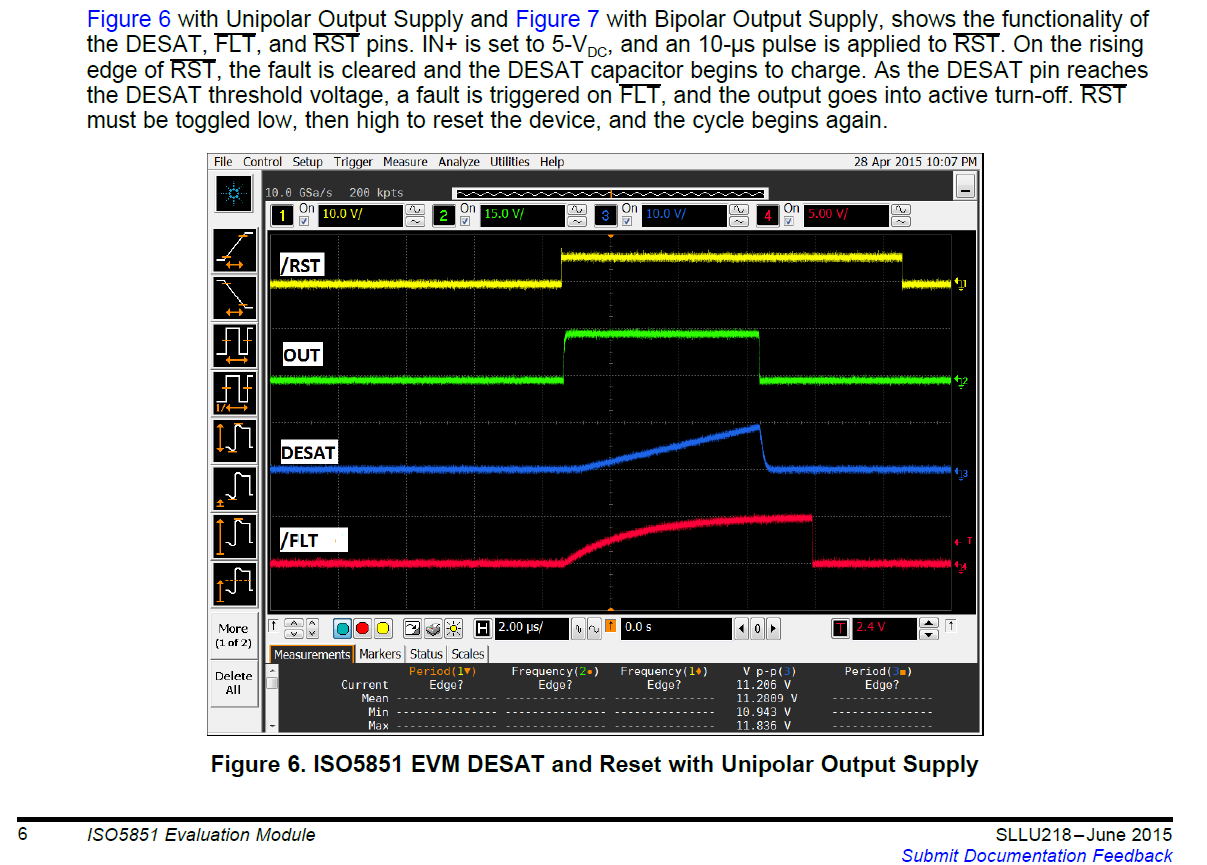This screenshot has width=1207, height=865.
Task: Click the T trigger setup button
Action: (x=840, y=628)
